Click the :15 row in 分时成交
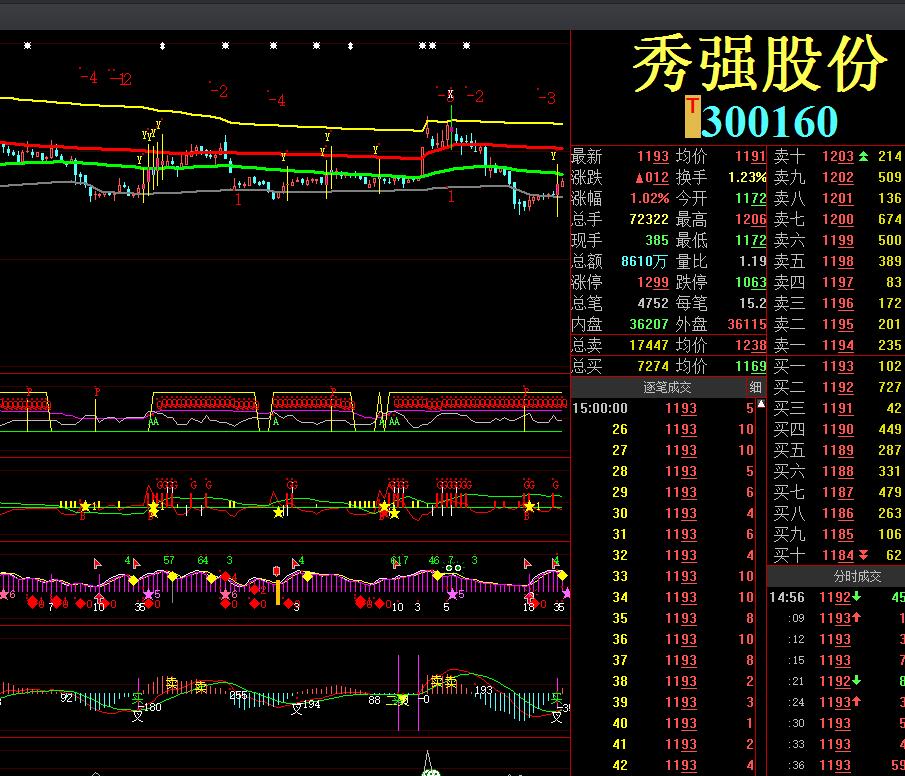 click(x=836, y=660)
